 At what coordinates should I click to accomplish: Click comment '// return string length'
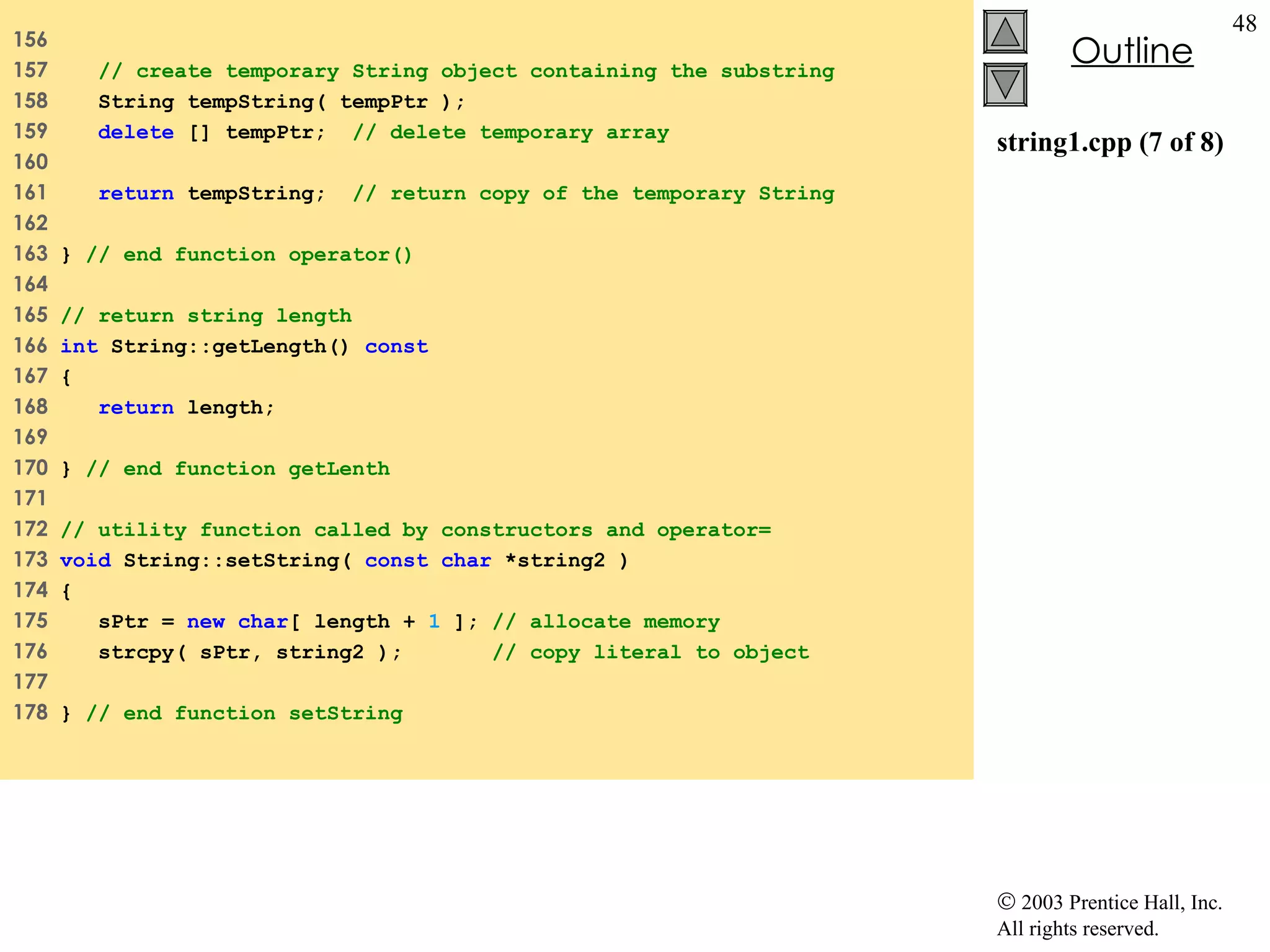point(206,316)
